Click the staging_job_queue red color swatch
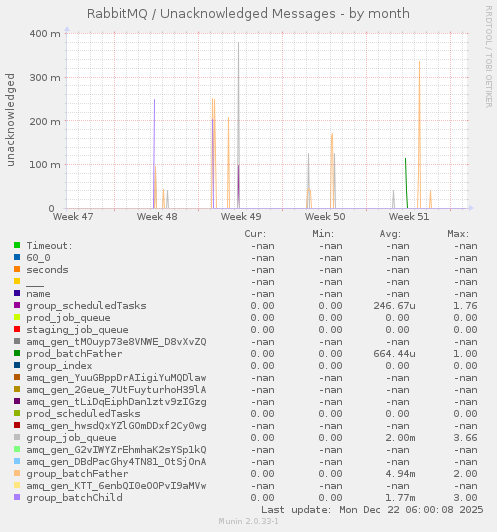497x532 pixels. click(x=17, y=329)
